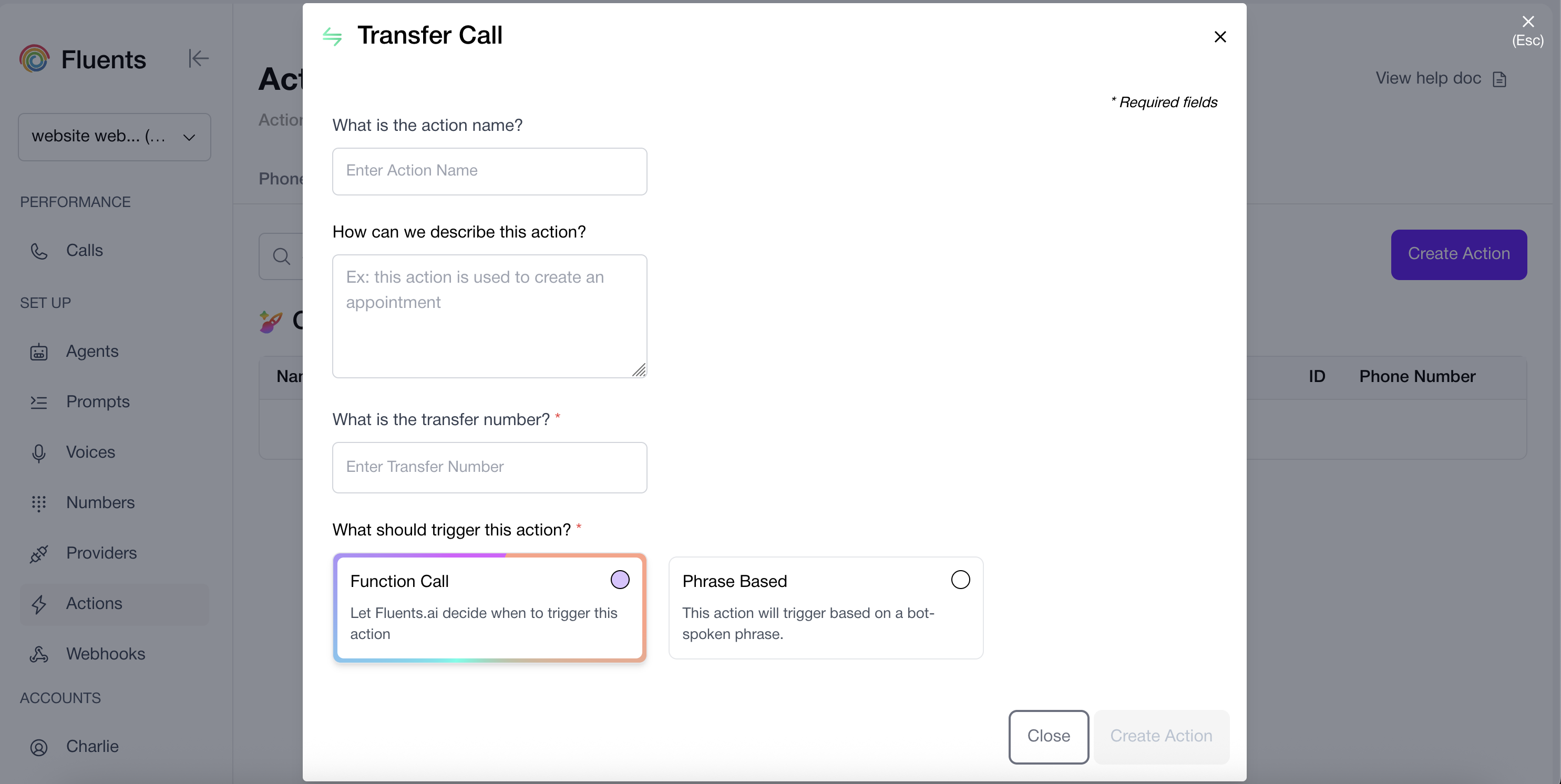The height and width of the screenshot is (784, 1561).
Task: Open the website workspace dropdown
Action: (x=115, y=137)
